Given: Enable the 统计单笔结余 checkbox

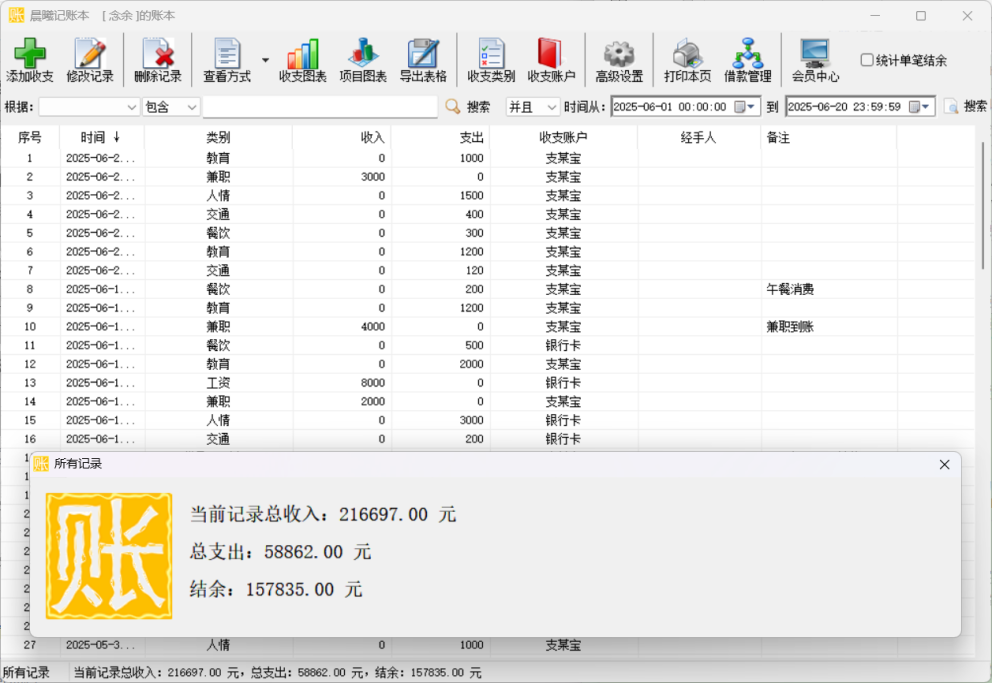Looking at the screenshot, I should point(867,60).
